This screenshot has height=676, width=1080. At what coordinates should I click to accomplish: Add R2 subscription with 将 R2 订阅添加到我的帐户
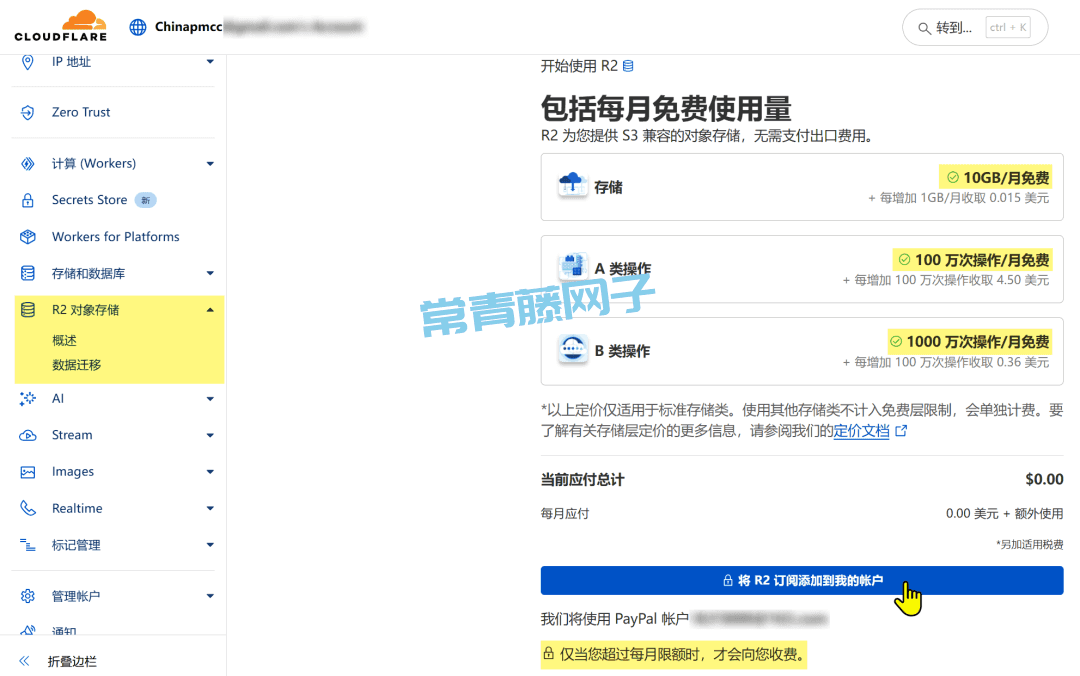pyautogui.click(x=802, y=580)
